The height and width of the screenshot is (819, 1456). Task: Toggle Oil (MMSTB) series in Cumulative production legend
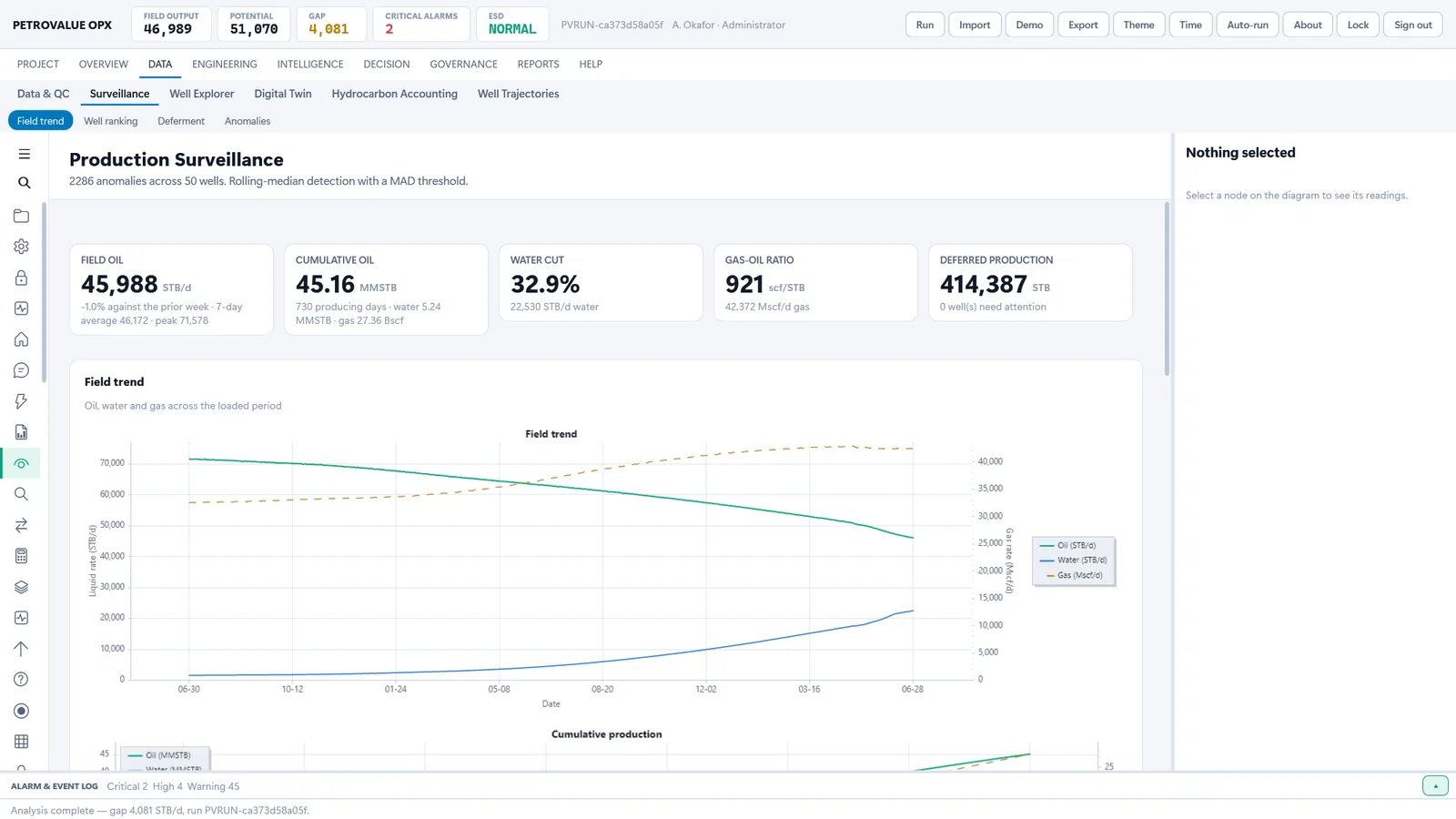(x=160, y=755)
